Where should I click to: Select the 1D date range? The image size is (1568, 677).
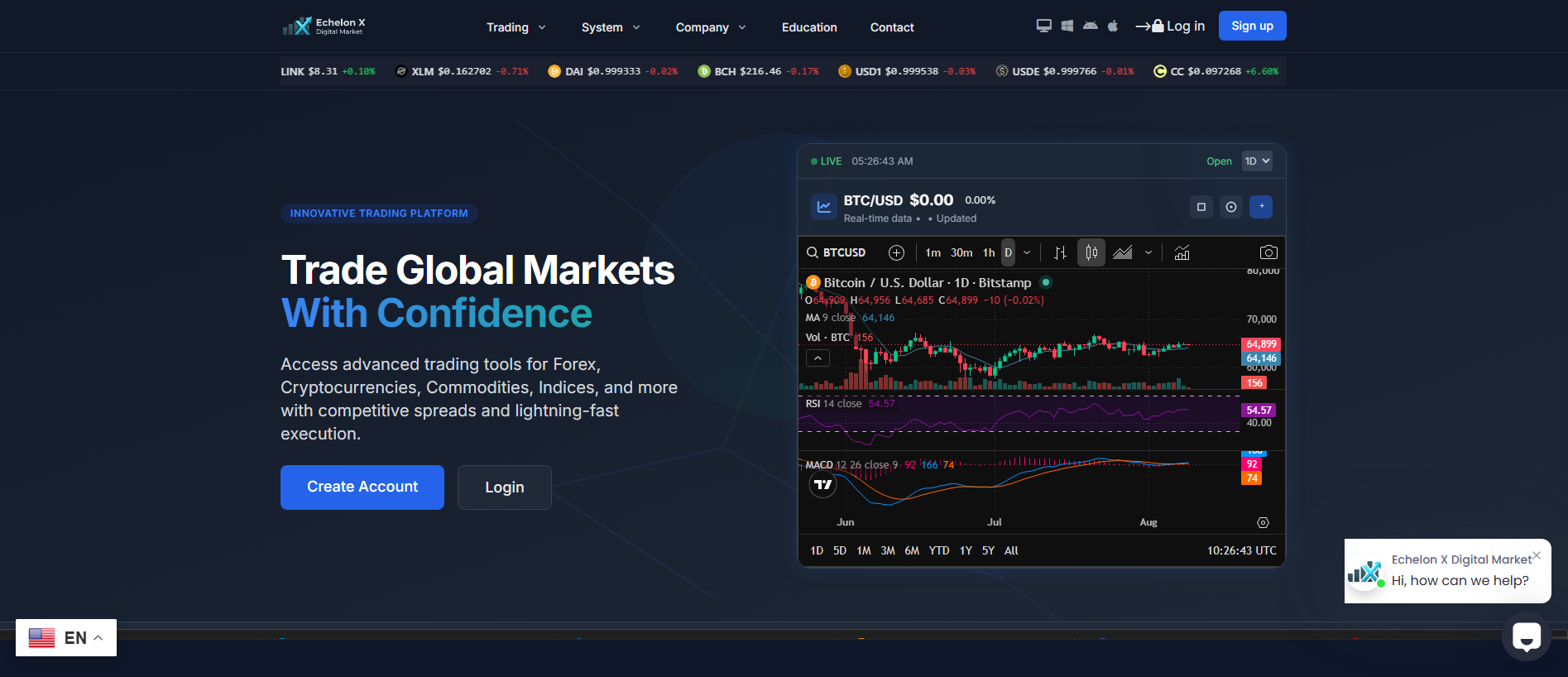click(x=817, y=550)
